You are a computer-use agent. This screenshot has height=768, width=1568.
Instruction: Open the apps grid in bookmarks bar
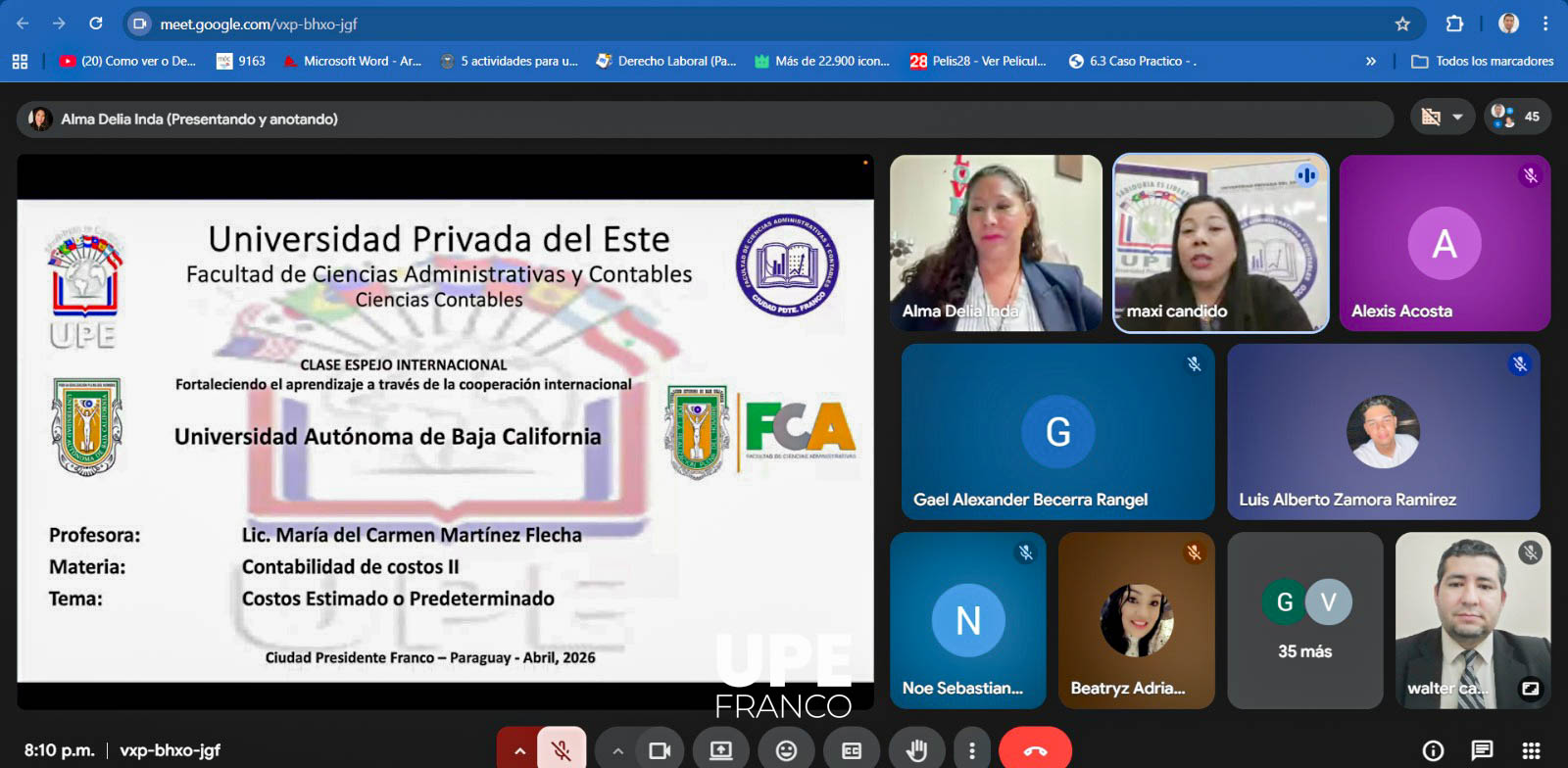tap(20, 61)
